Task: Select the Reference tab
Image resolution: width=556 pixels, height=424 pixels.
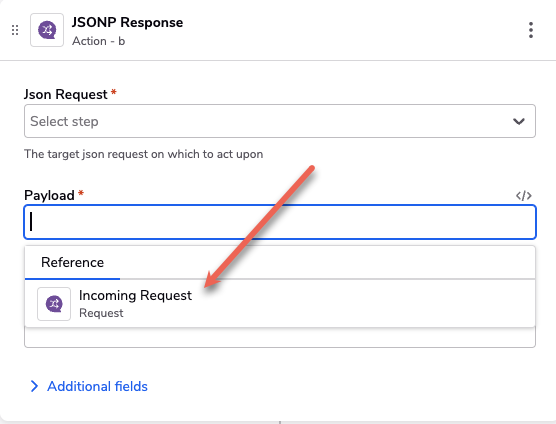Action: pyautogui.click(x=72, y=262)
